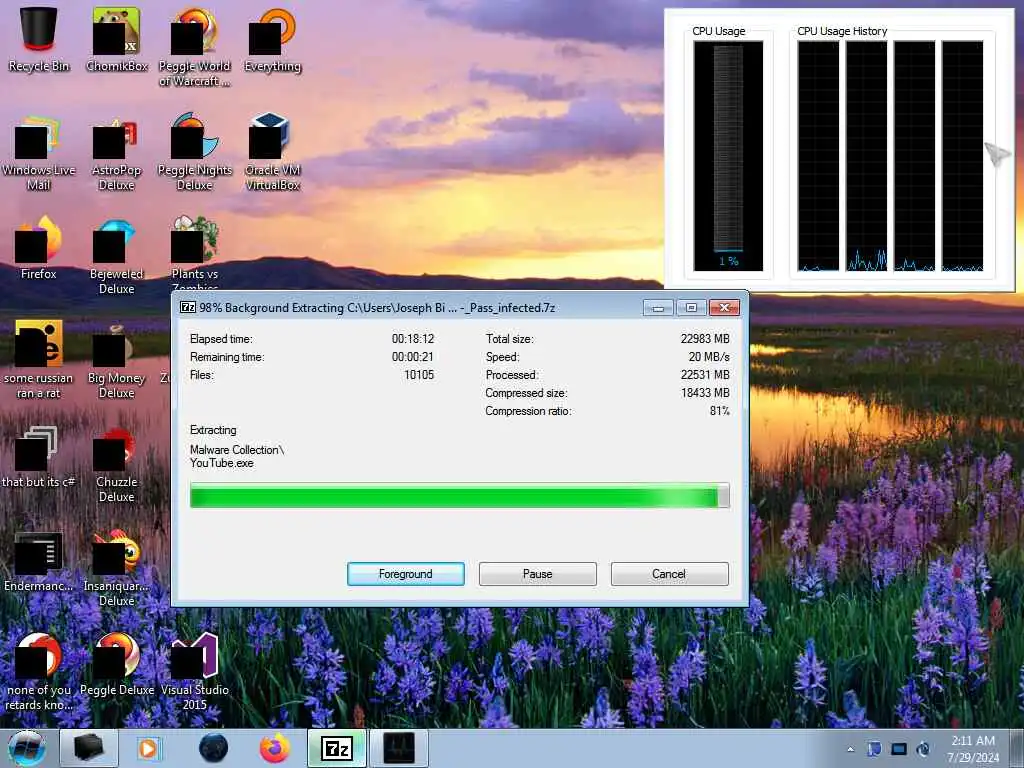Select the ChomikBox desktop icon

click(116, 39)
